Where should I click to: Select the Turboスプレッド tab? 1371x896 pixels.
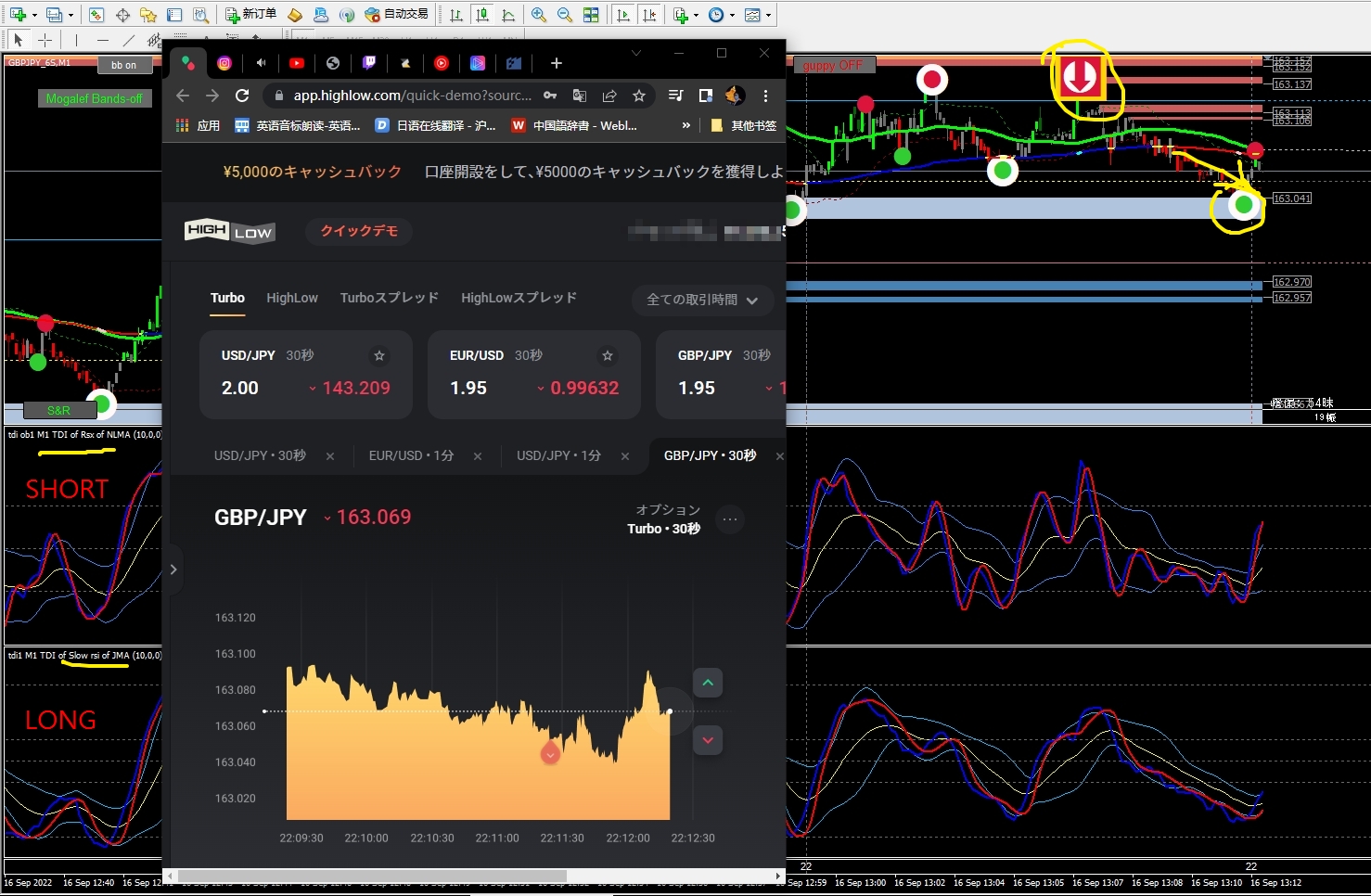(x=390, y=298)
